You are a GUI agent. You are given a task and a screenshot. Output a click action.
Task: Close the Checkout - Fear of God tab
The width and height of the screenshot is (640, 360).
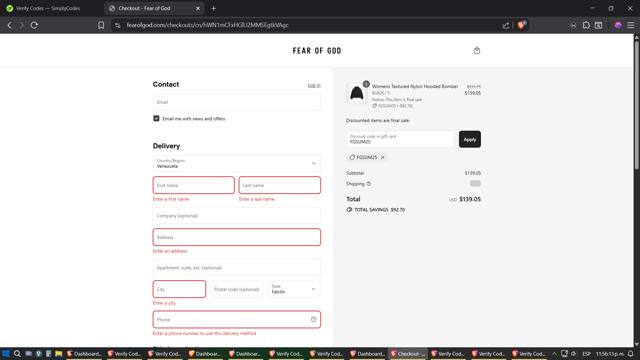click(x=198, y=8)
